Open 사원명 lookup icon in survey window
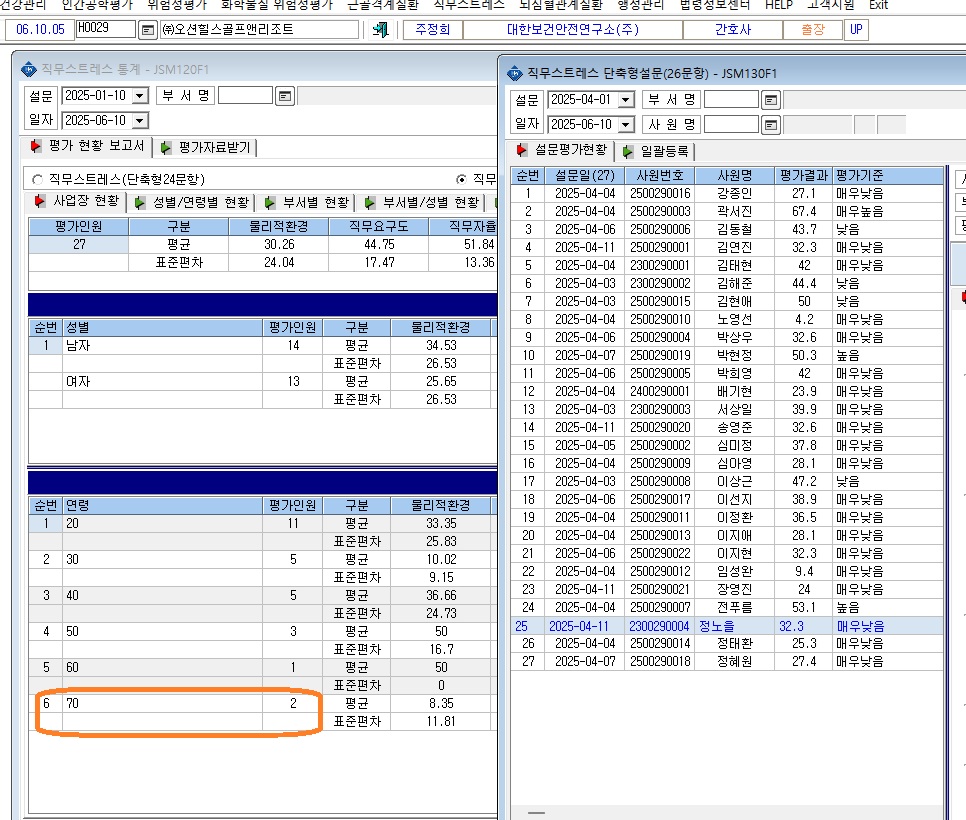Viewport: 966px width, 820px height. [771, 125]
